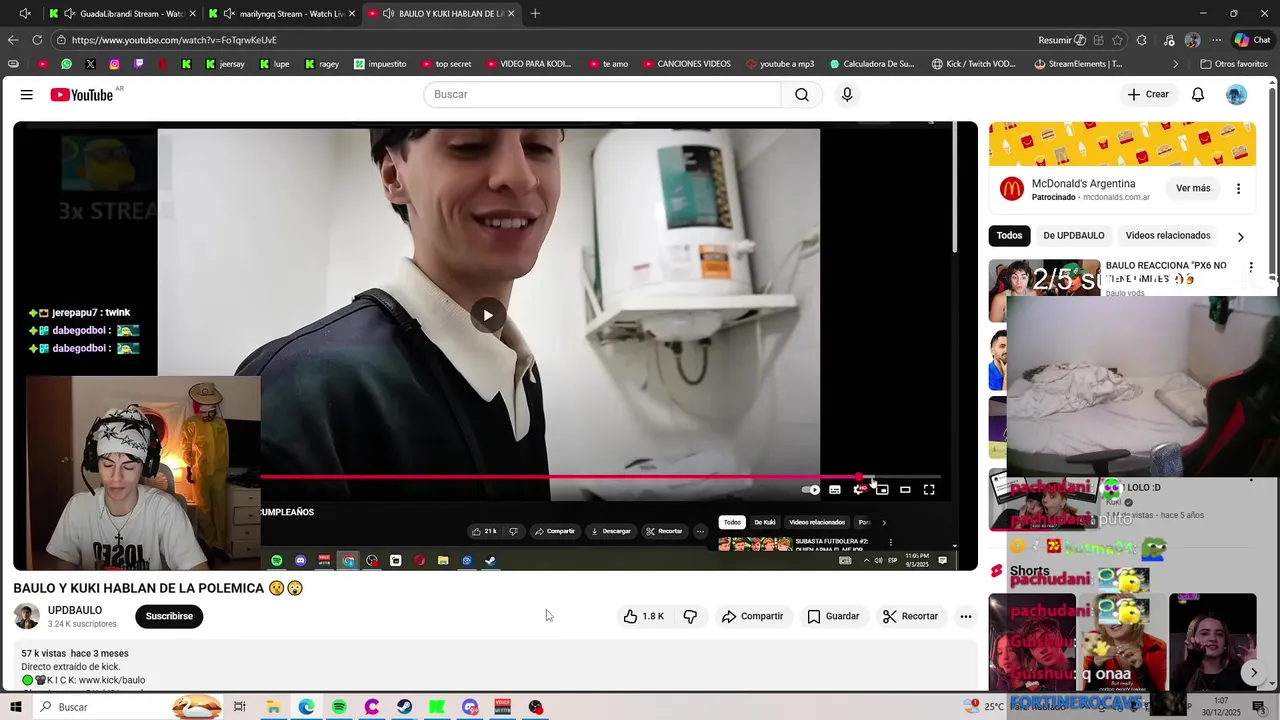Open options for the BAULO REACCIONA video

pyautogui.click(x=1250, y=267)
